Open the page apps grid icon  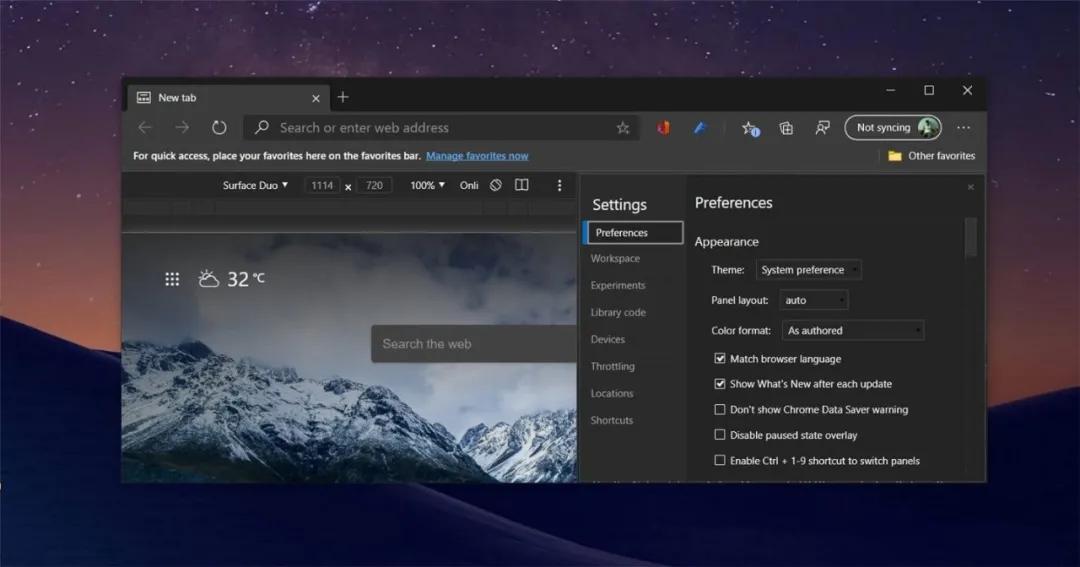click(172, 279)
